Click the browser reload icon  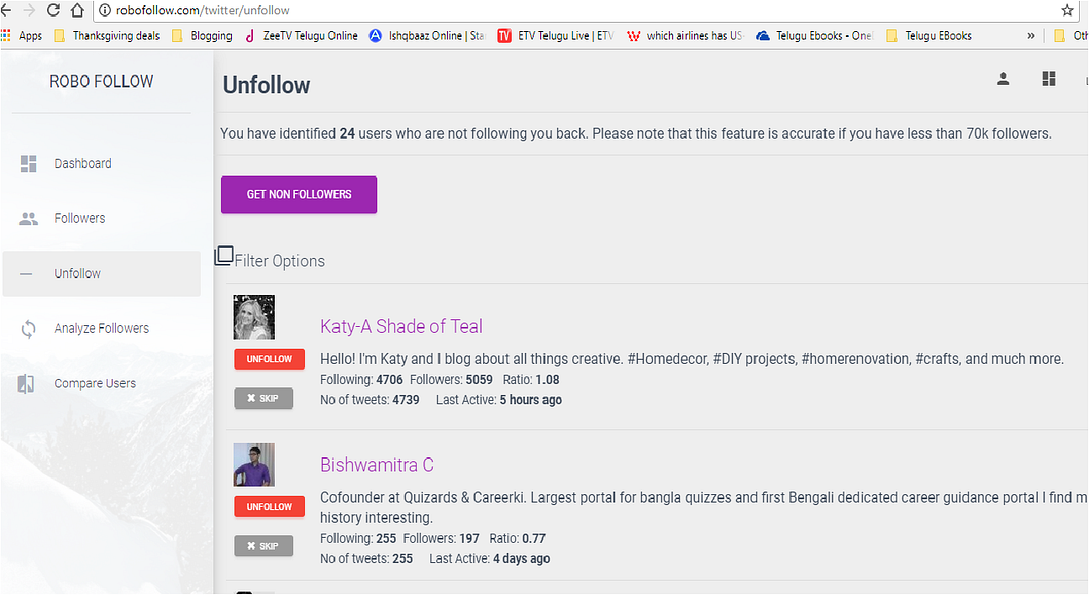pos(53,10)
